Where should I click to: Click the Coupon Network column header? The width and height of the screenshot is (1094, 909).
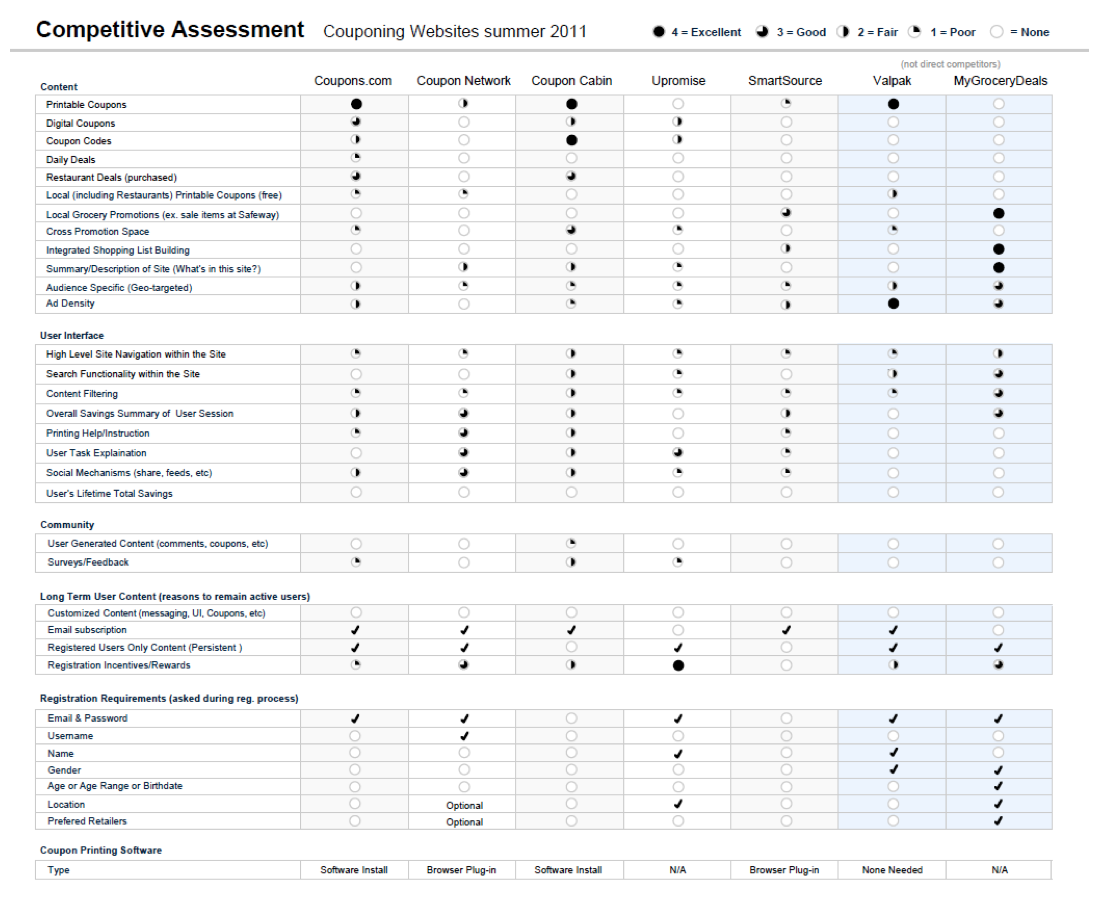click(x=463, y=81)
